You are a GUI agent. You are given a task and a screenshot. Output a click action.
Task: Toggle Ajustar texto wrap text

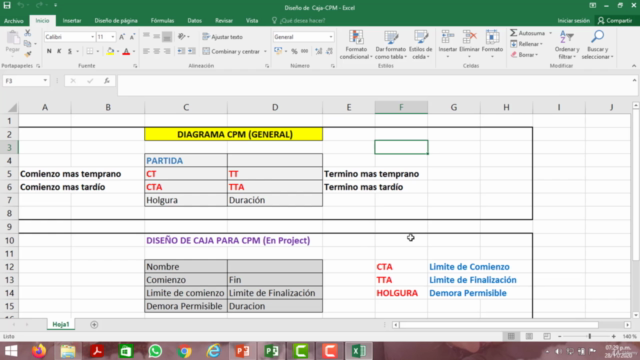click(x=222, y=37)
